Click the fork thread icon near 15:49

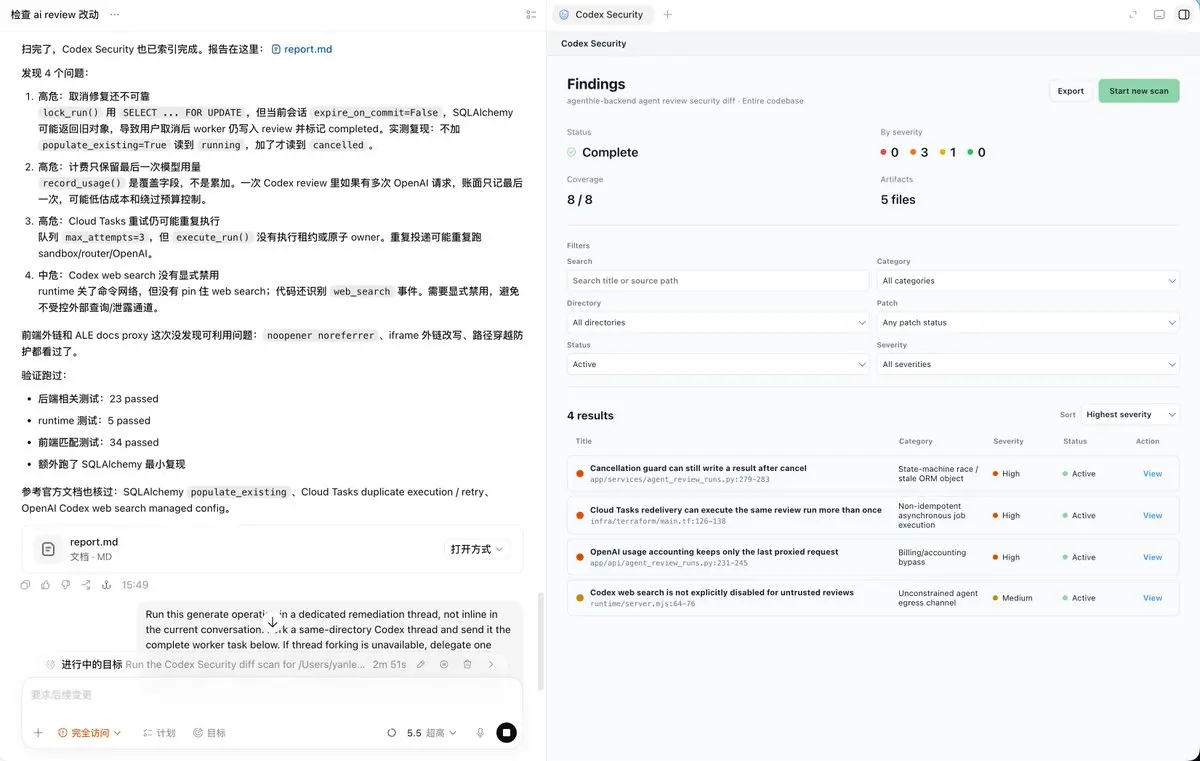[106, 585]
